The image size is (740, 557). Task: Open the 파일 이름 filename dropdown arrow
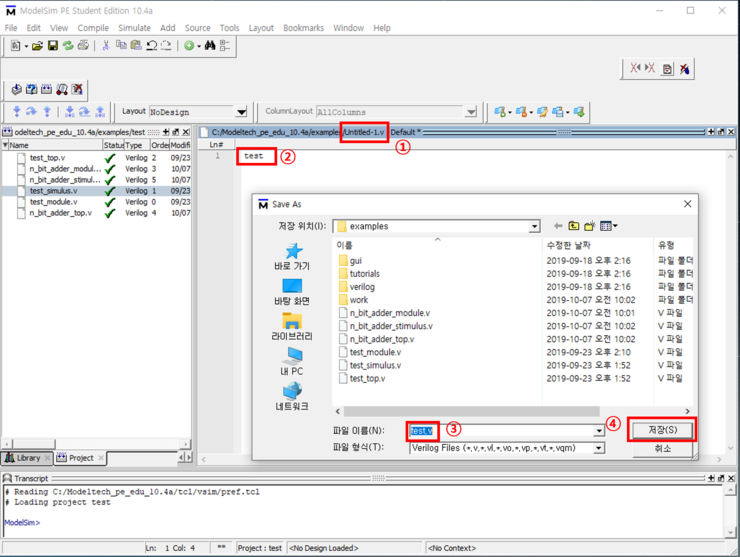pos(599,430)
